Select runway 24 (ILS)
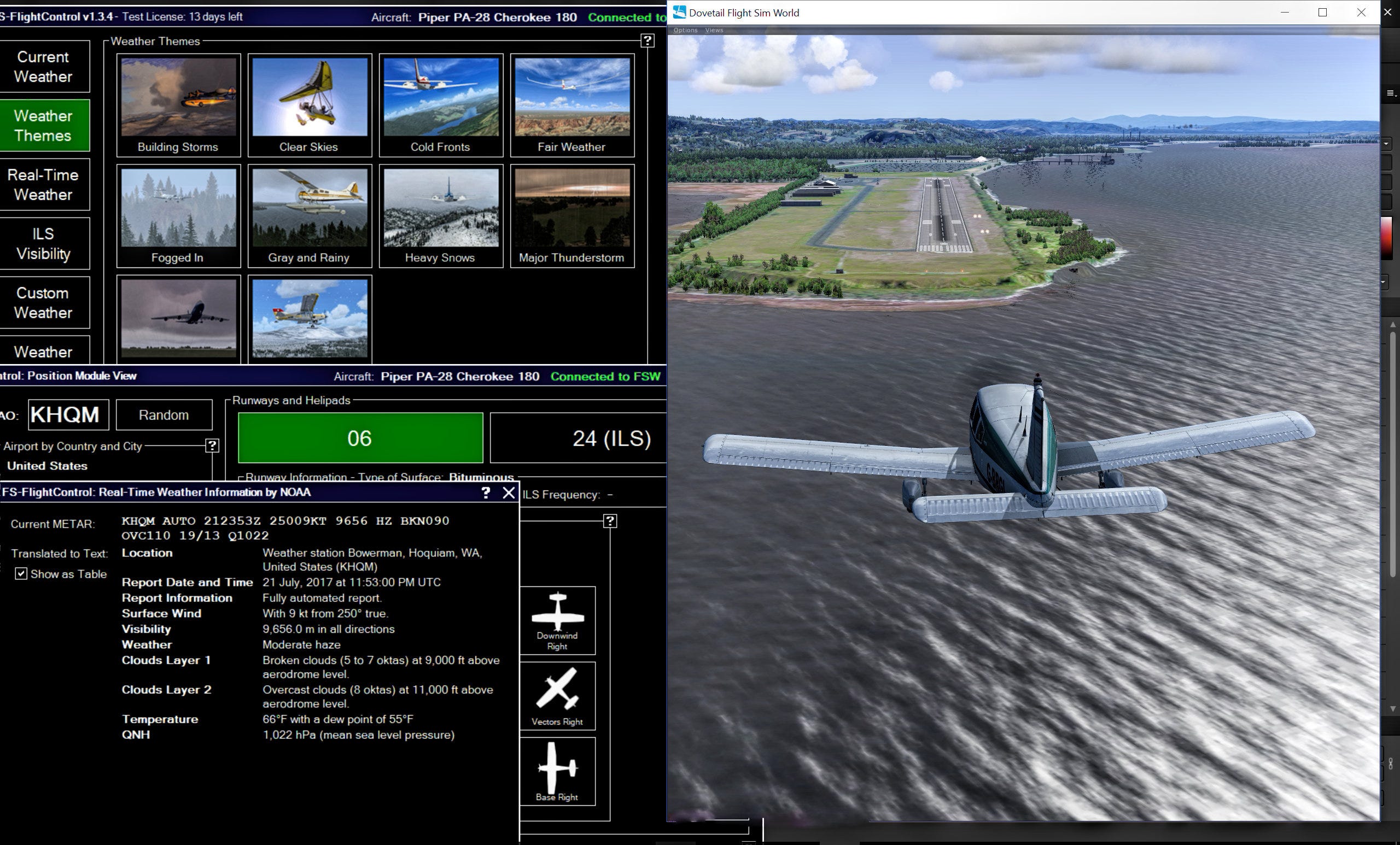Screen dimensions: 1400x845 579,438
